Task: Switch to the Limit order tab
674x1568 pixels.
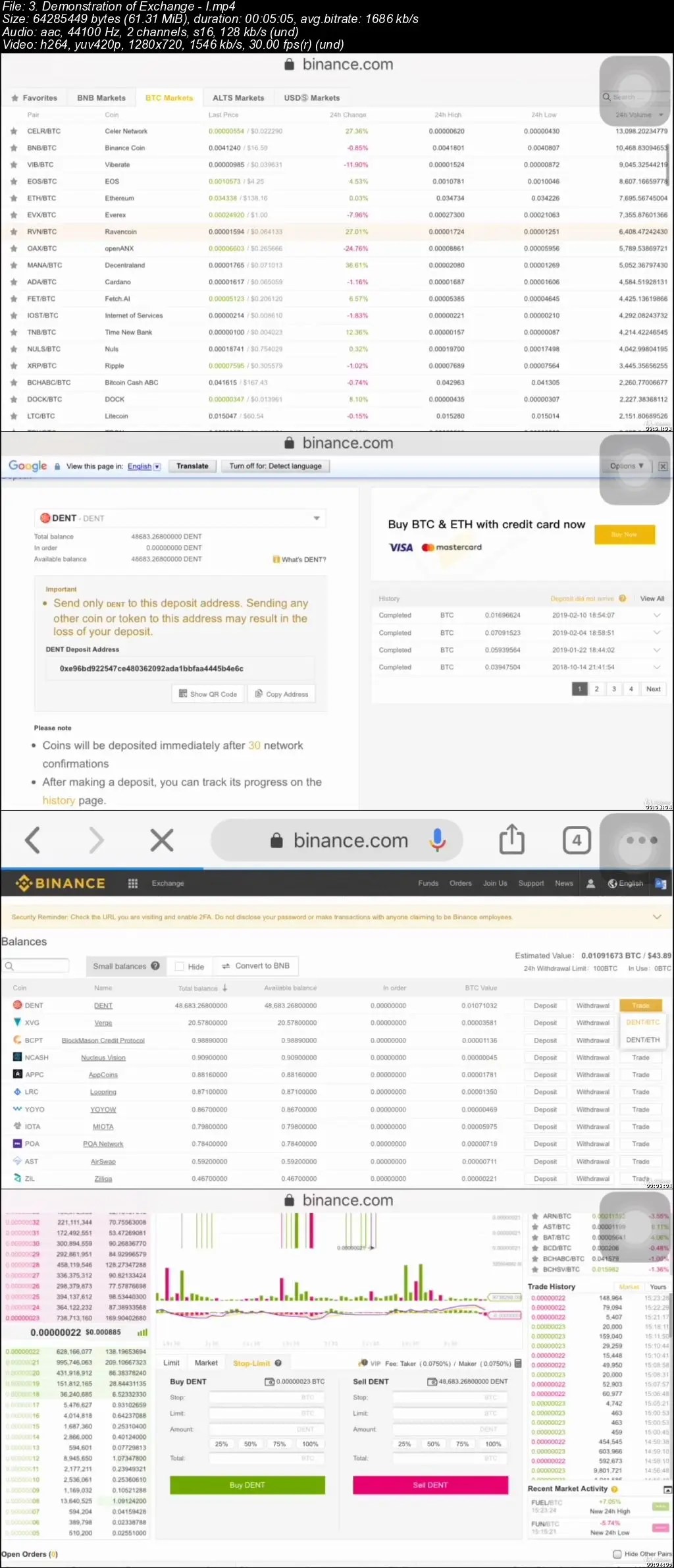Action: tap(171, 1363)
